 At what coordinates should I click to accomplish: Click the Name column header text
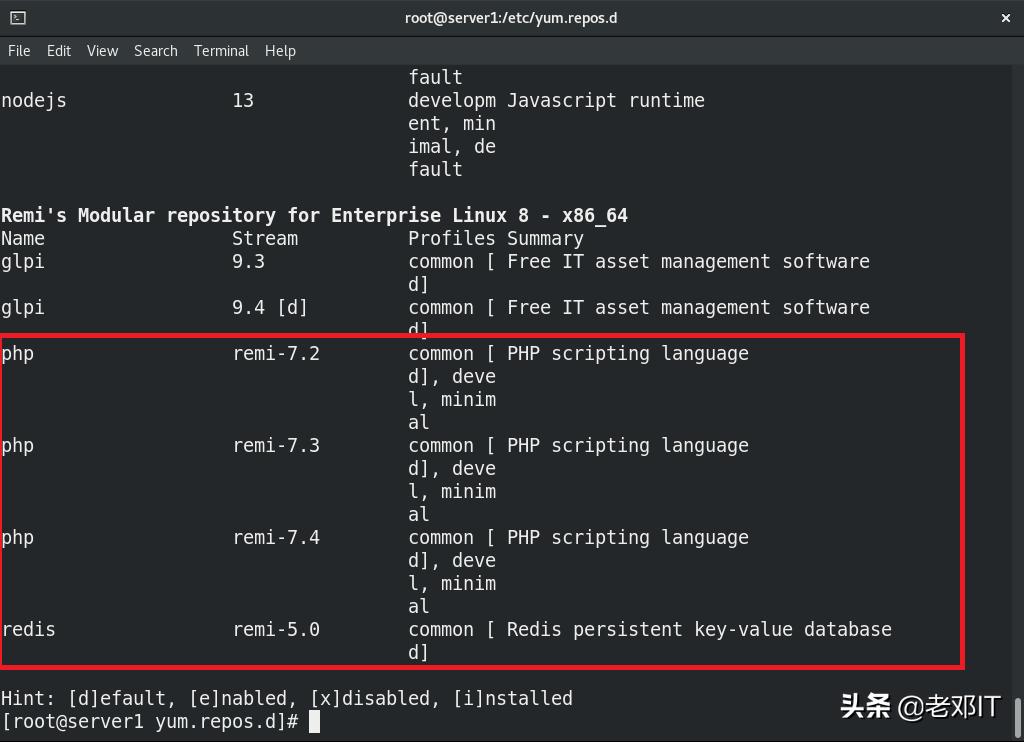pyautogui.click(x=22, y=238)
